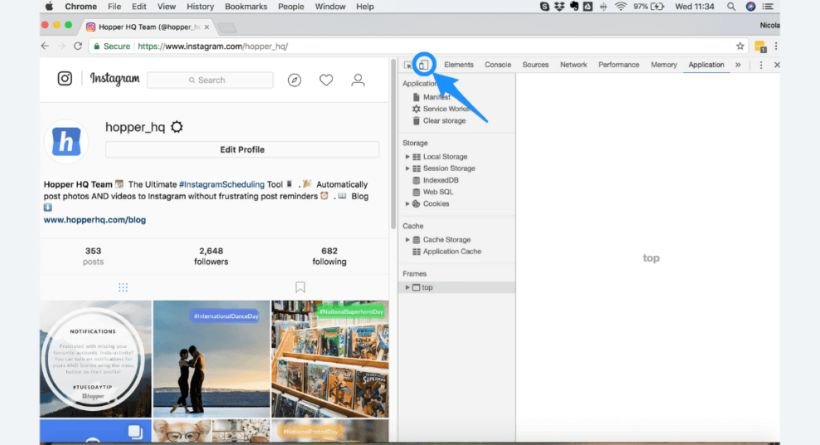This screenshot has height=445, width=820.
Task: Select IndexedDB in Storage section
Action: (x=440, y=180)
